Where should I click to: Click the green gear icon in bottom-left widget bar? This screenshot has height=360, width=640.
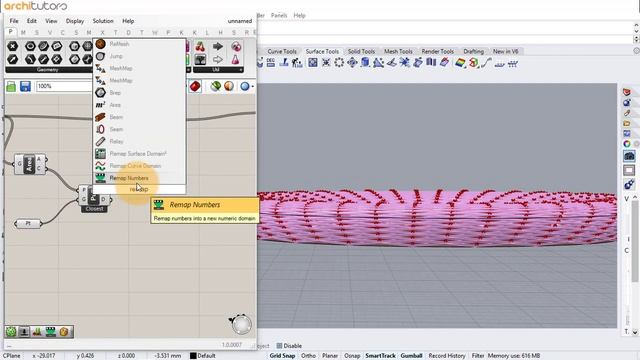pyautogui.click(x=11, y=332)
